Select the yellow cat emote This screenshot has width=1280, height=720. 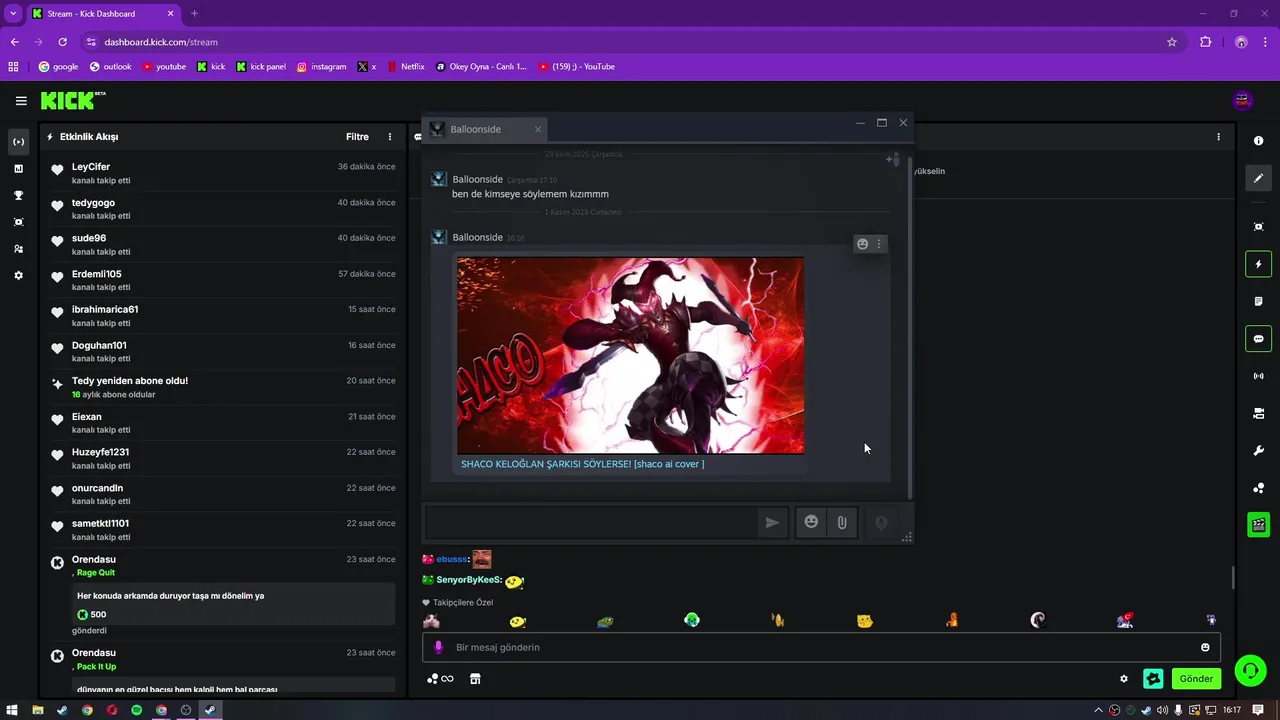[864, 621]
